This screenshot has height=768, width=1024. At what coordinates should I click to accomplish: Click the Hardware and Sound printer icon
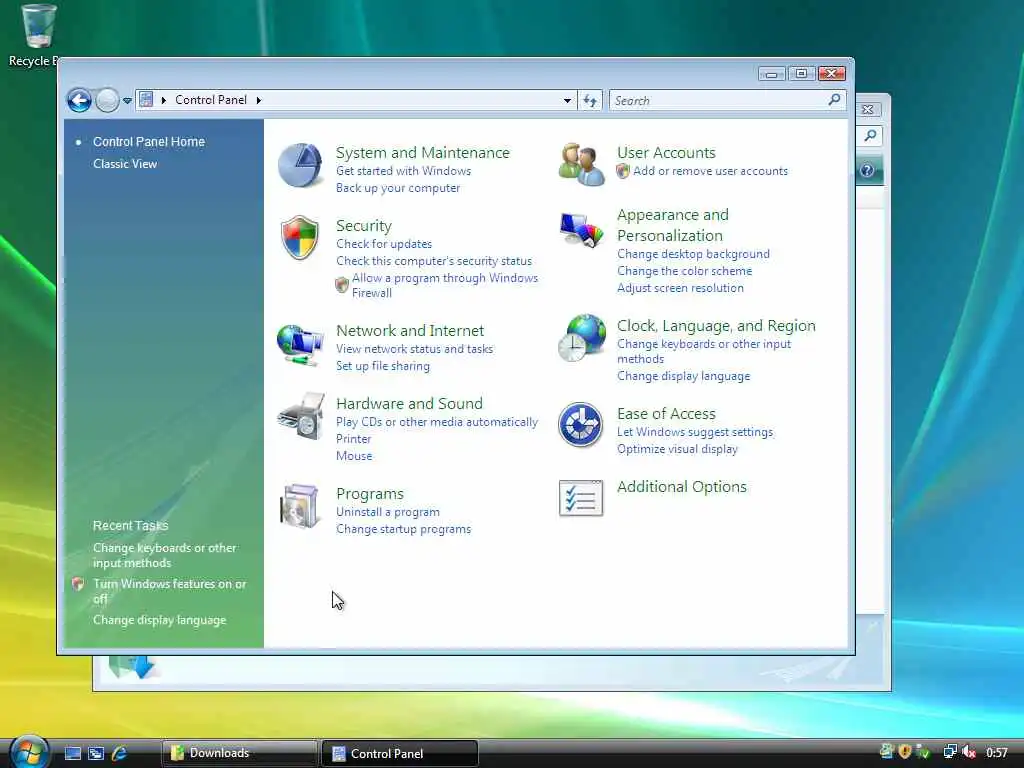[301, 416]
